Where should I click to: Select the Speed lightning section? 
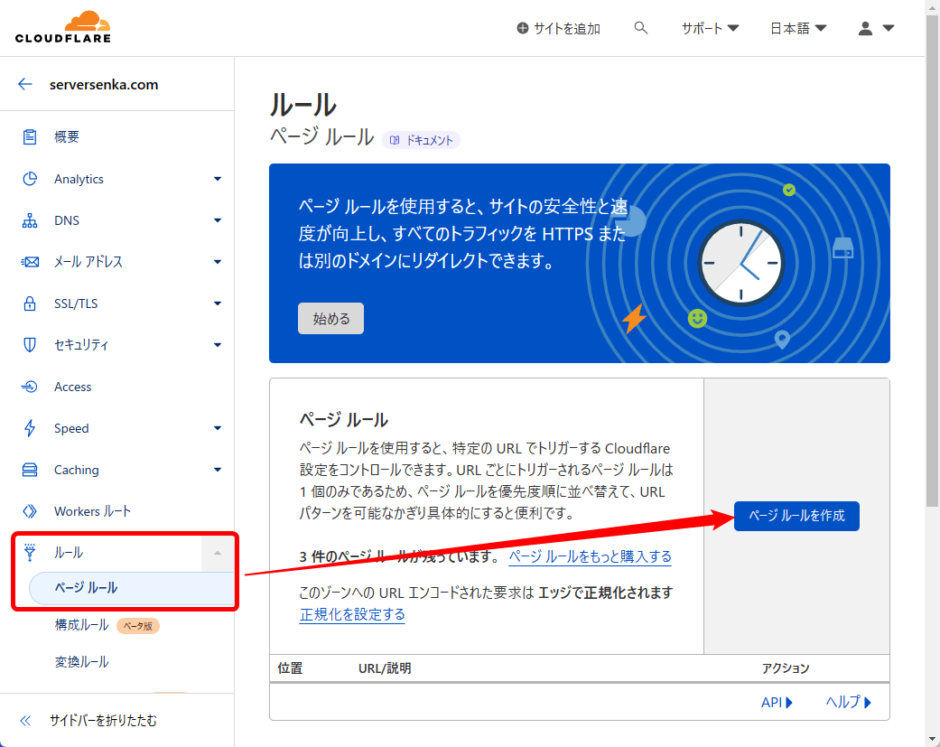tap(70, 428)
